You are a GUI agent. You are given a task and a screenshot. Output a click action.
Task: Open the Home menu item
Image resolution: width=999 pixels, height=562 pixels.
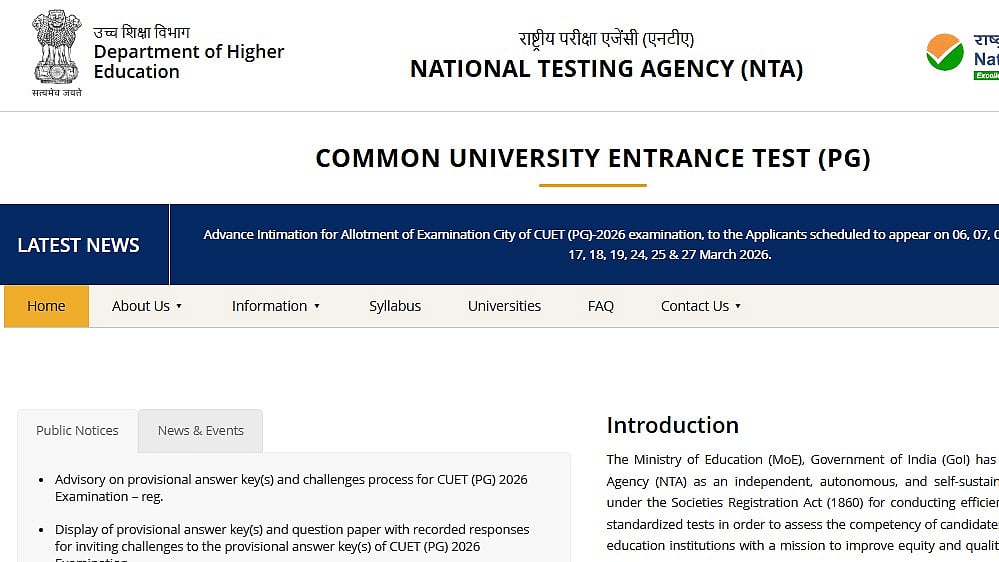coord(46,306)
